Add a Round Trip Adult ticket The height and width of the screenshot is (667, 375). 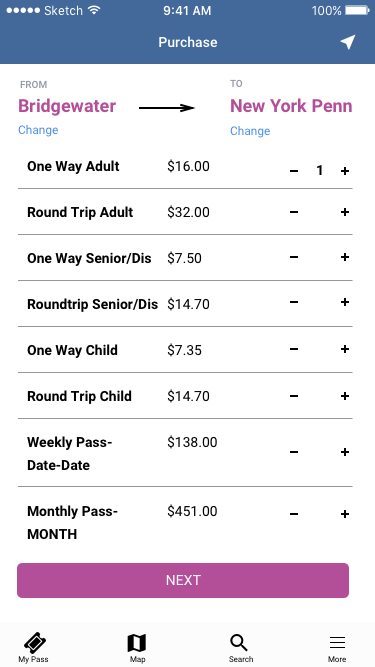[x=345, y=212]
